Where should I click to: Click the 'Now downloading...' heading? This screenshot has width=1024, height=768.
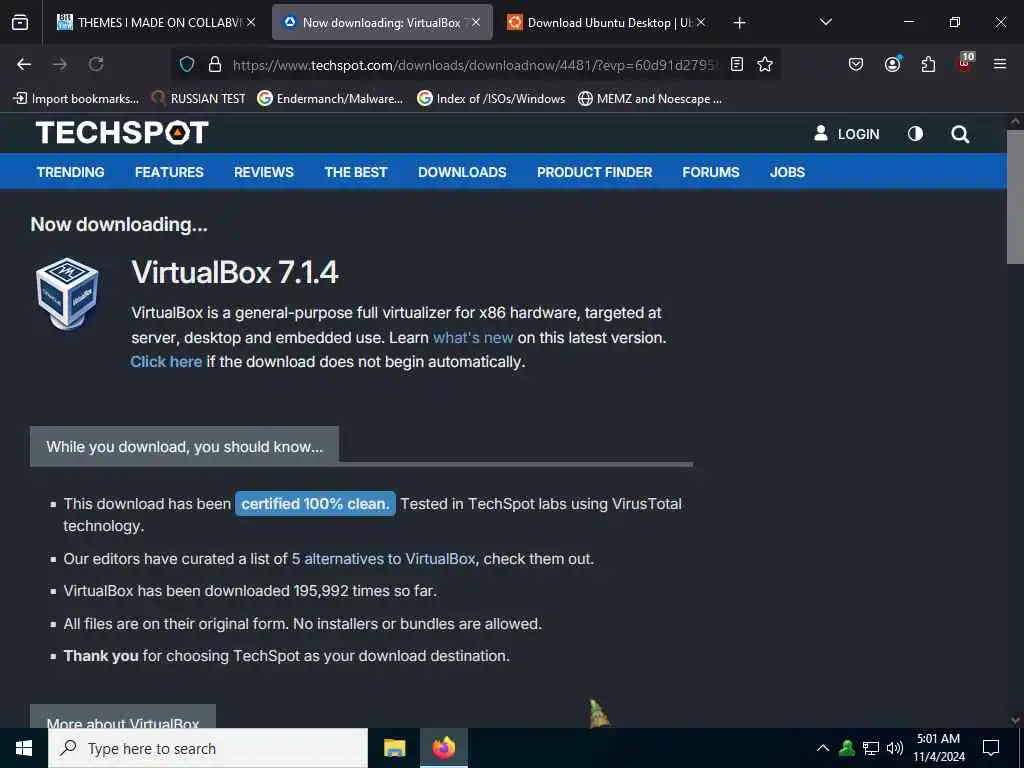coord(119,225)
